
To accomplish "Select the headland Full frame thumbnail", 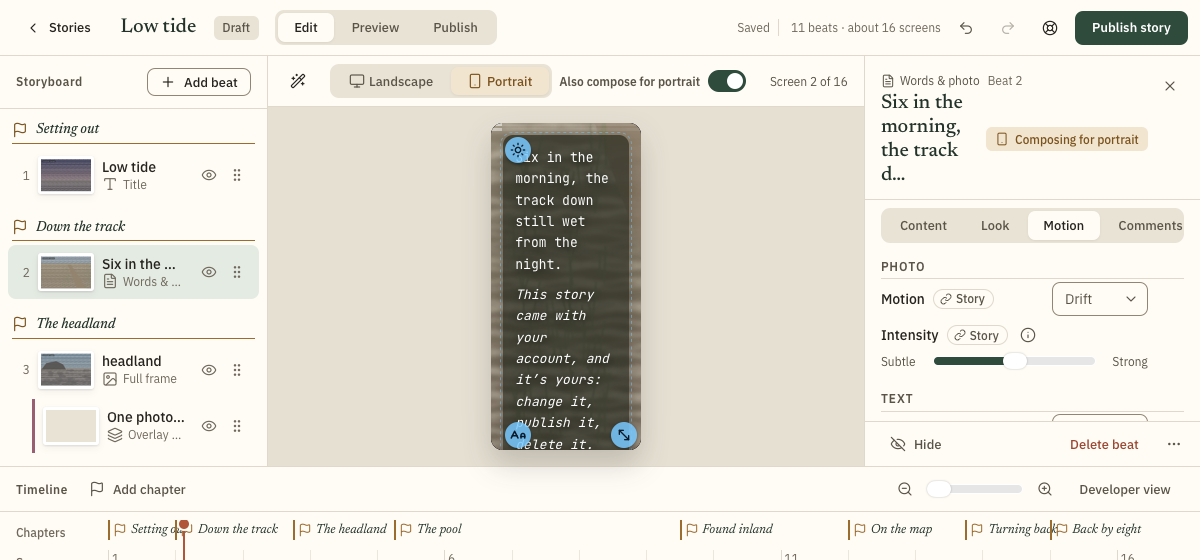I will click(x=66, y=370).
